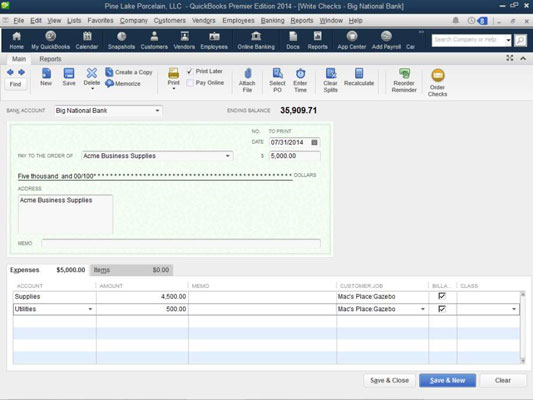
Task: Open the calendar picker beside the date field
Action: tap(314, 142)
